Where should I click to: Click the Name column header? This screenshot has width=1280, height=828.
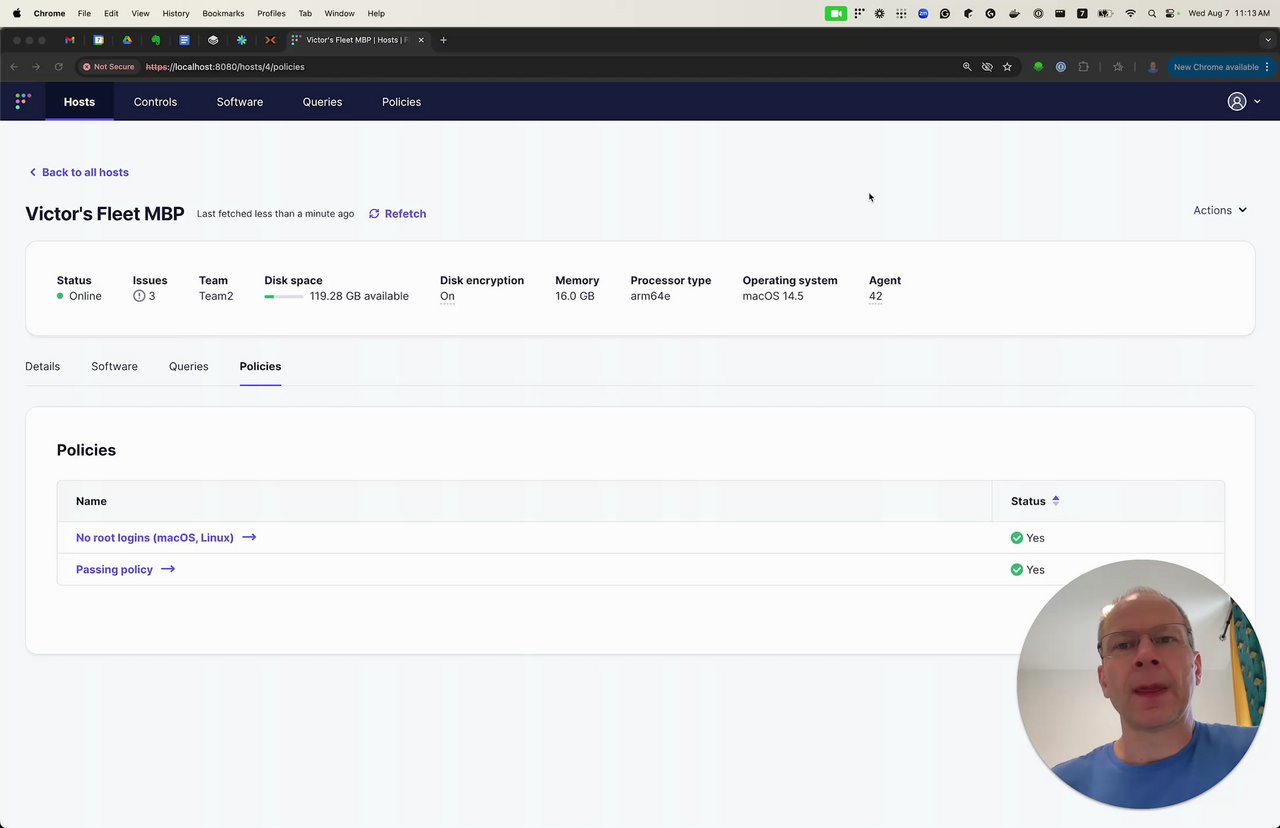pyautogui.click(x=91, y=501)
